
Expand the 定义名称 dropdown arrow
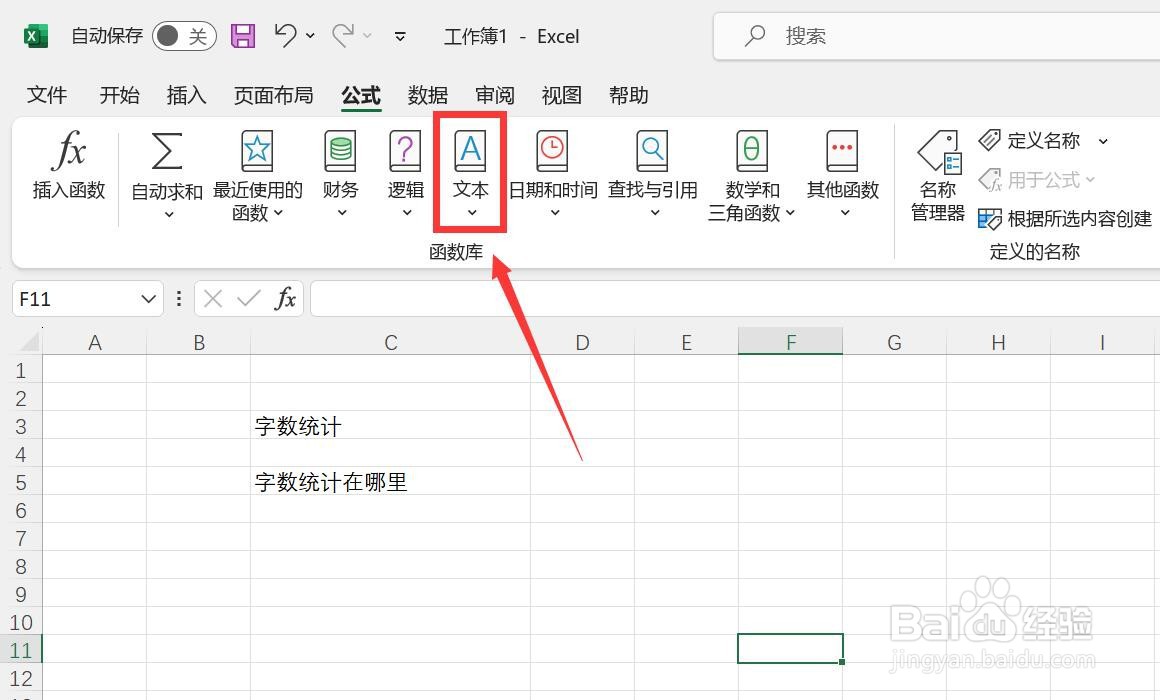click(1103, 141)
